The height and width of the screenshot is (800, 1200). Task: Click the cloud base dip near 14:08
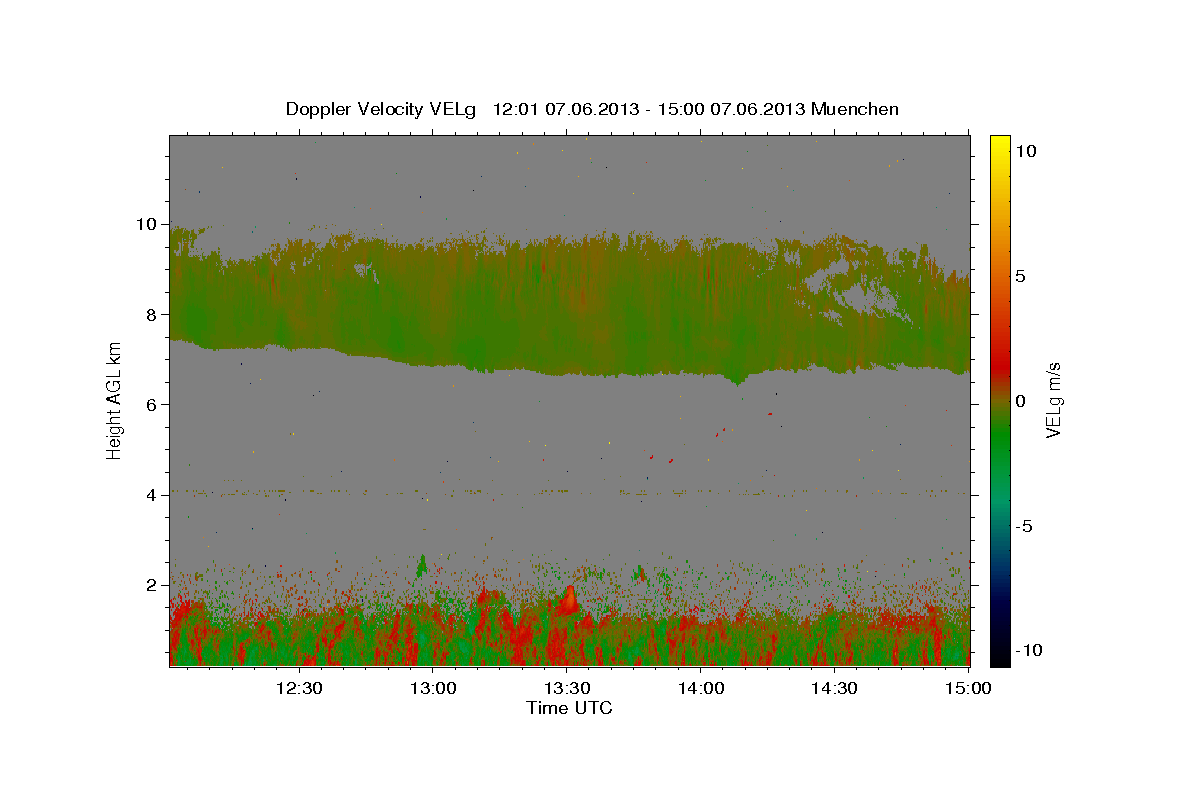click(x=736, y=378)
